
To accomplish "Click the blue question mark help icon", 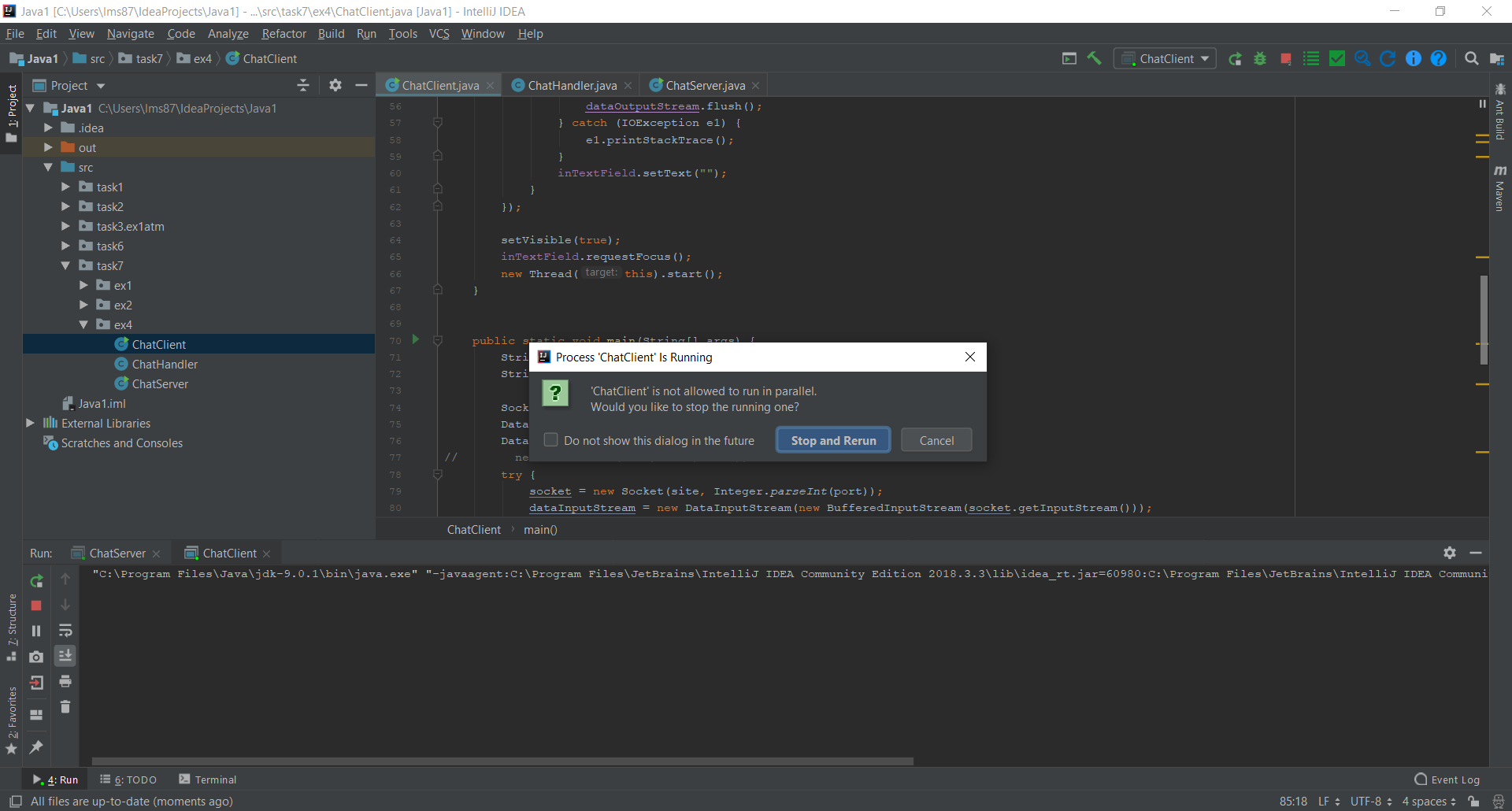I will pyautogui.click(x=1439, y=58).
